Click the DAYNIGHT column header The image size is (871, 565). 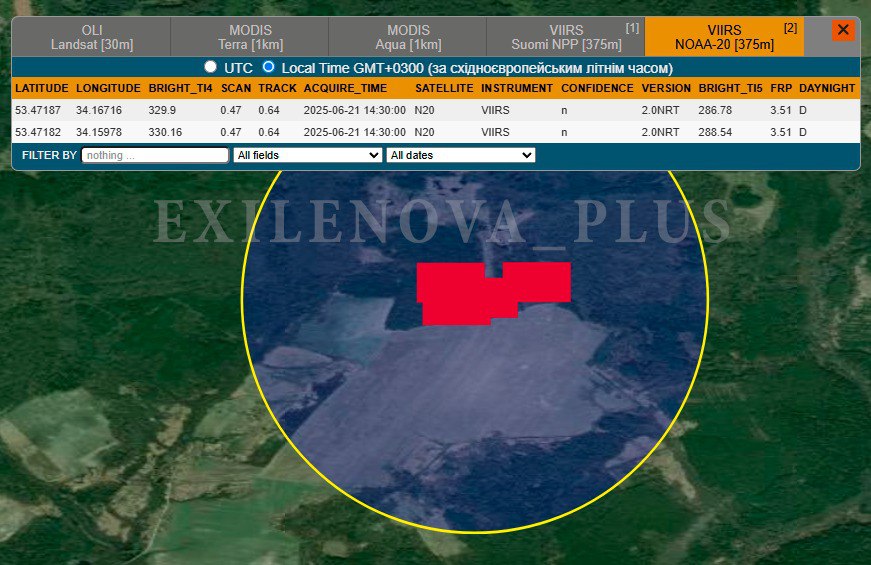(827, 88)
